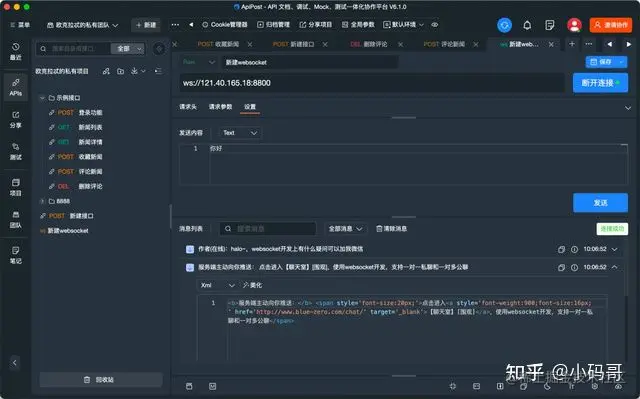Switch to the POST 收藏新闻 tab
Screen dimensions: 640x399
pos(218,44)
